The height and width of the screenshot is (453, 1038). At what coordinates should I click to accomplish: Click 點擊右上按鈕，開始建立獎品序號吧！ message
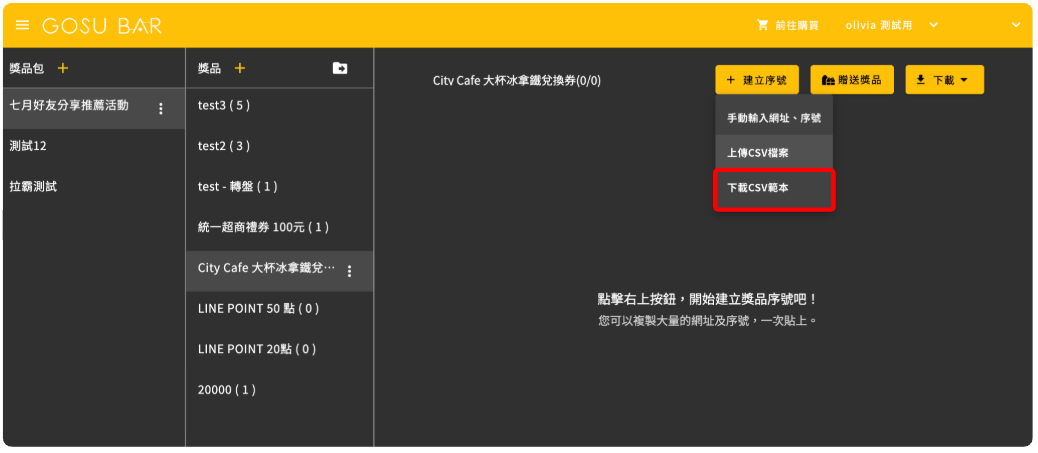pos(708,299)
